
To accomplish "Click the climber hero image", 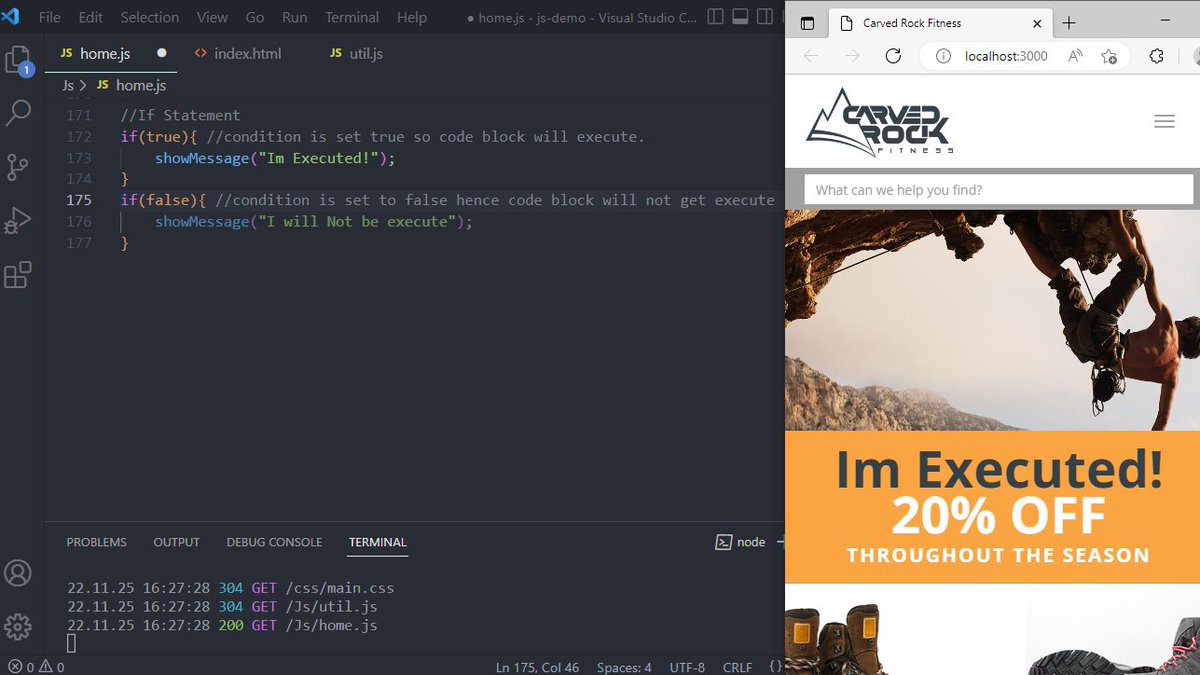I will pos(992,320).
